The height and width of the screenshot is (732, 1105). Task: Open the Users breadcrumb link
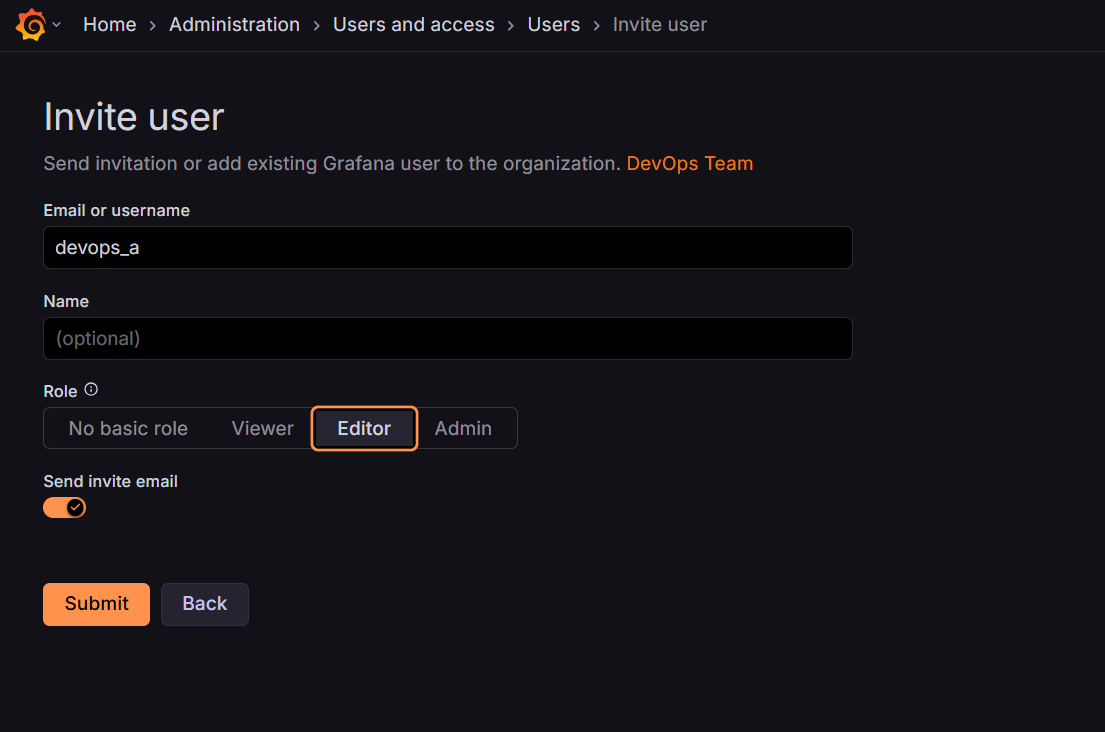click(x=553, y=25)
